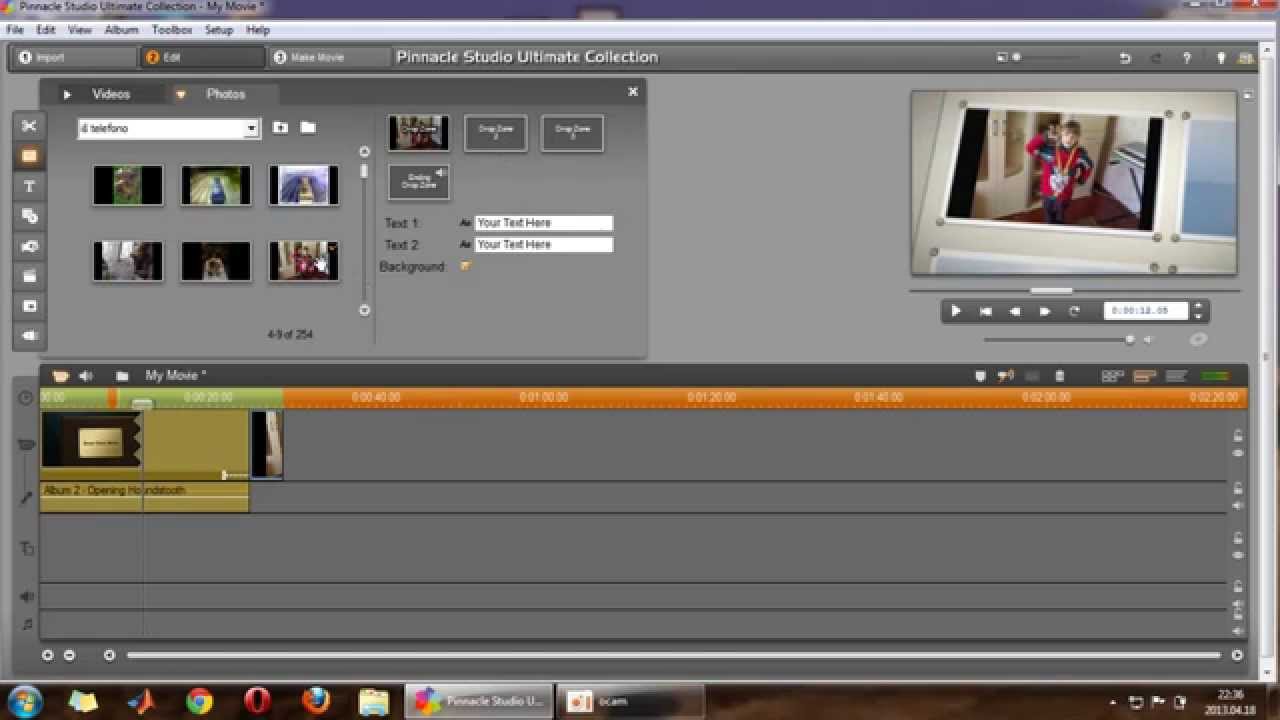Viewport: 1280px width, 720px height.
Task: Click the Redo arrow in top bar
Action: (1157, 58)
